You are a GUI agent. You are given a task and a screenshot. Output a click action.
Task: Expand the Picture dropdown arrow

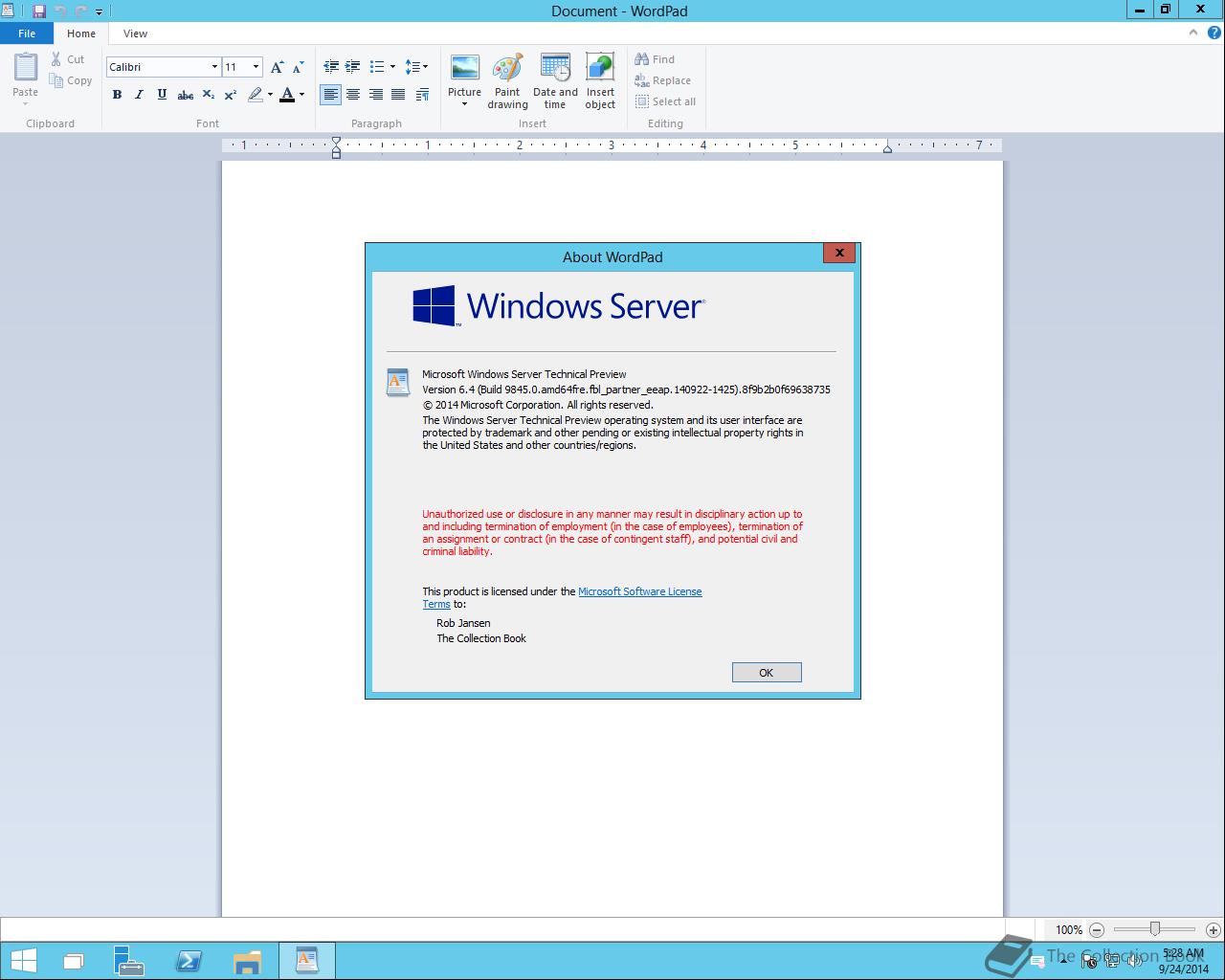click(x=465, y=104)
